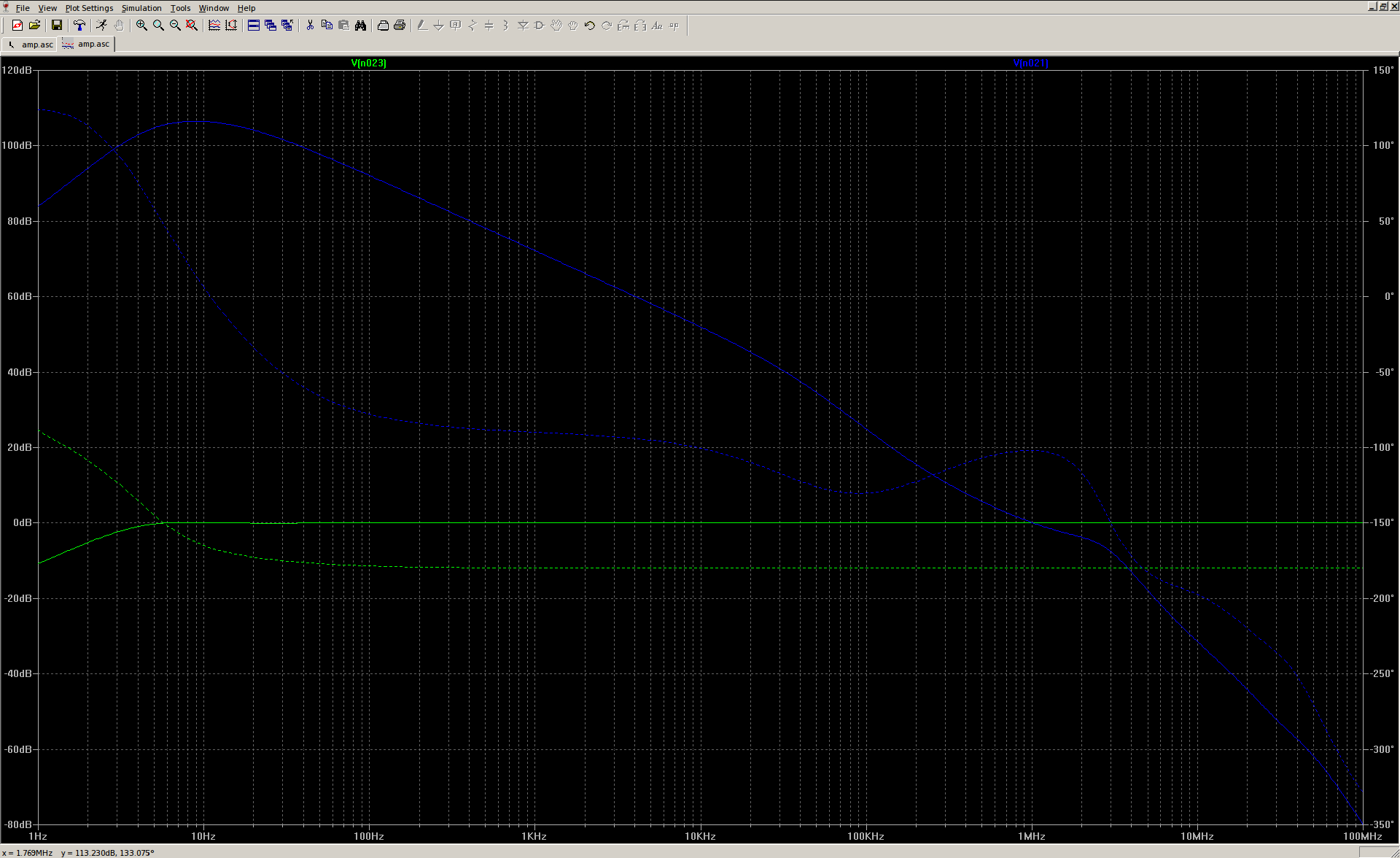Click the 100KHz frequency axis label
Viewport: 1400px width, 858px height.
pos(866,836)
